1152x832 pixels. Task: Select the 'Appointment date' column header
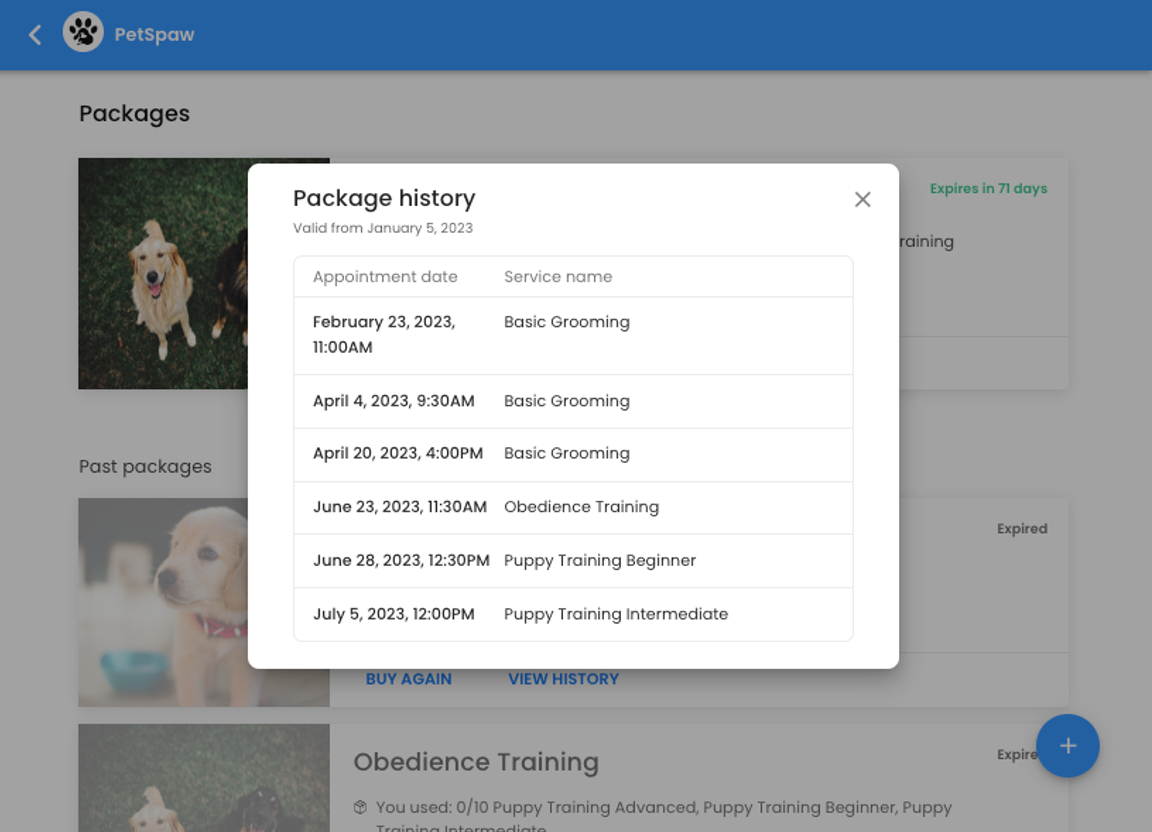point(385,276)
